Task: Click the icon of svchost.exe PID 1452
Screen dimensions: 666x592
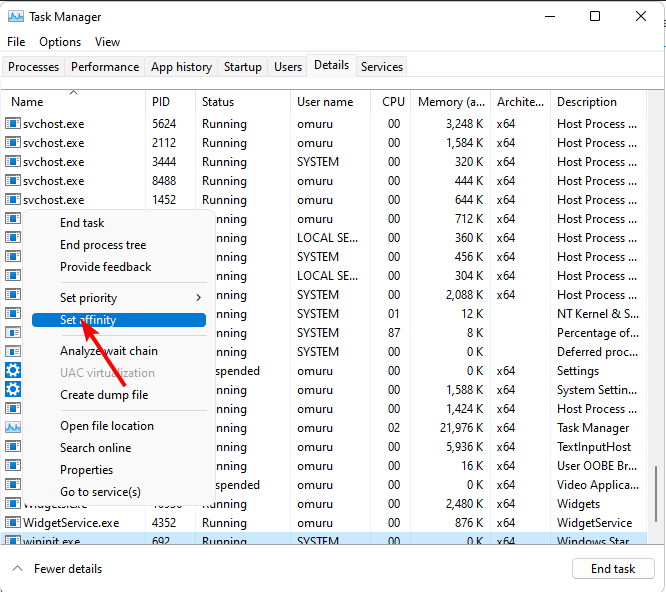Action: pyautogui.click(x=13, y=200)
